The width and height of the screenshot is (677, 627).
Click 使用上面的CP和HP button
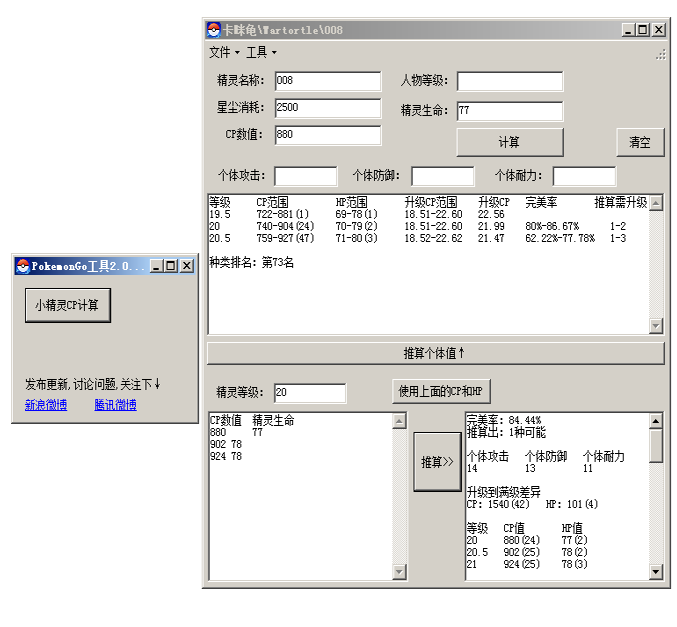[x=441, y=391]
